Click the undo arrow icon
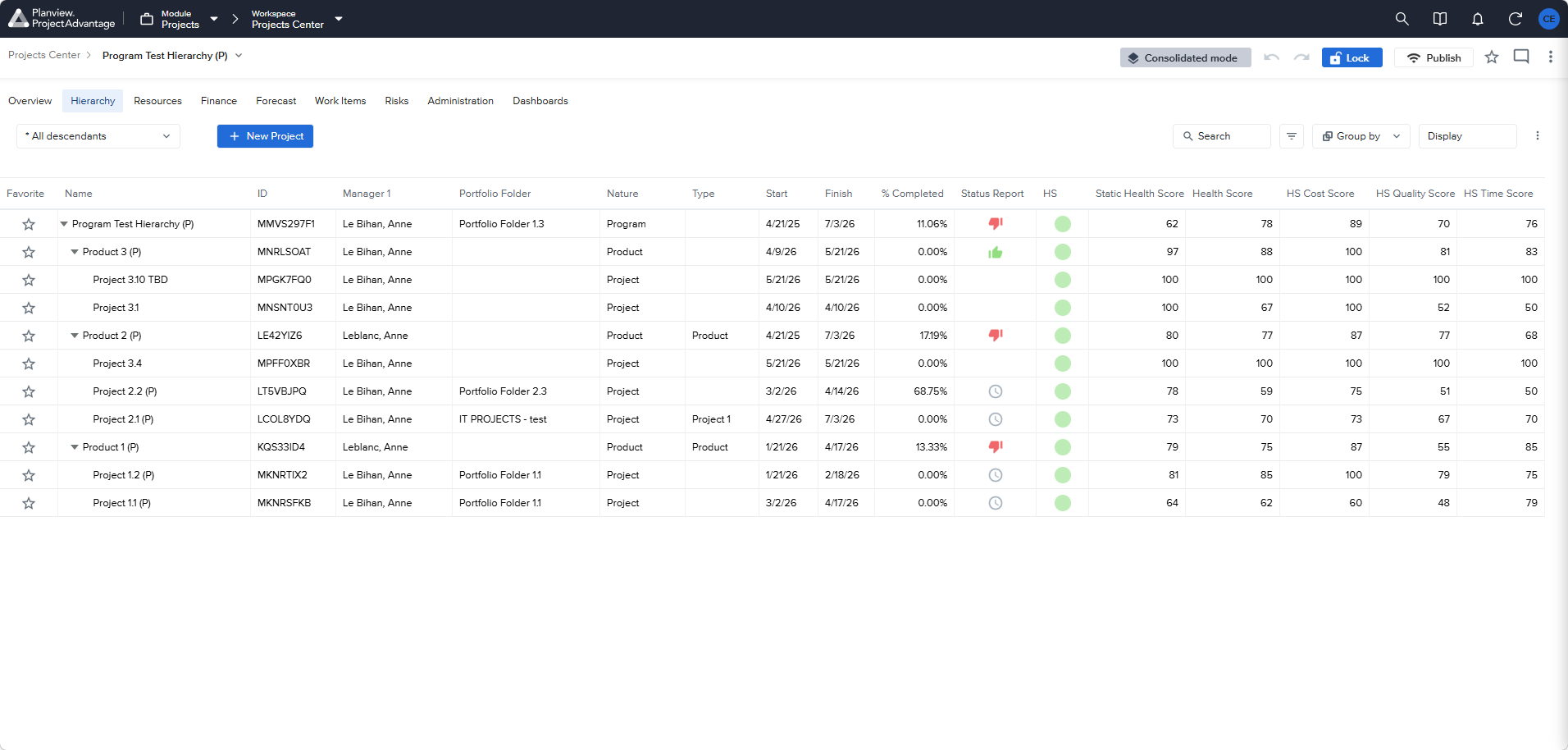The width and height of the screenshot is (1568, 750). pos(1271,57)
